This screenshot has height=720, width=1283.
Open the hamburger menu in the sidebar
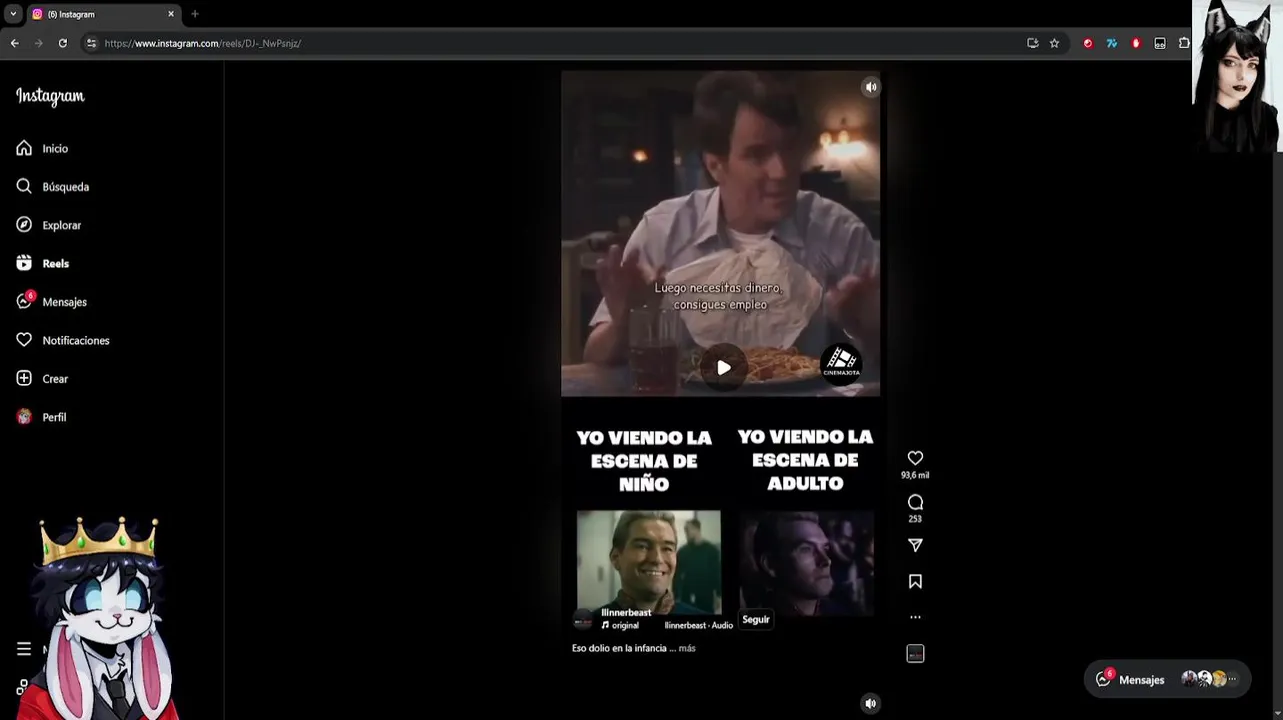coord(24,649)
